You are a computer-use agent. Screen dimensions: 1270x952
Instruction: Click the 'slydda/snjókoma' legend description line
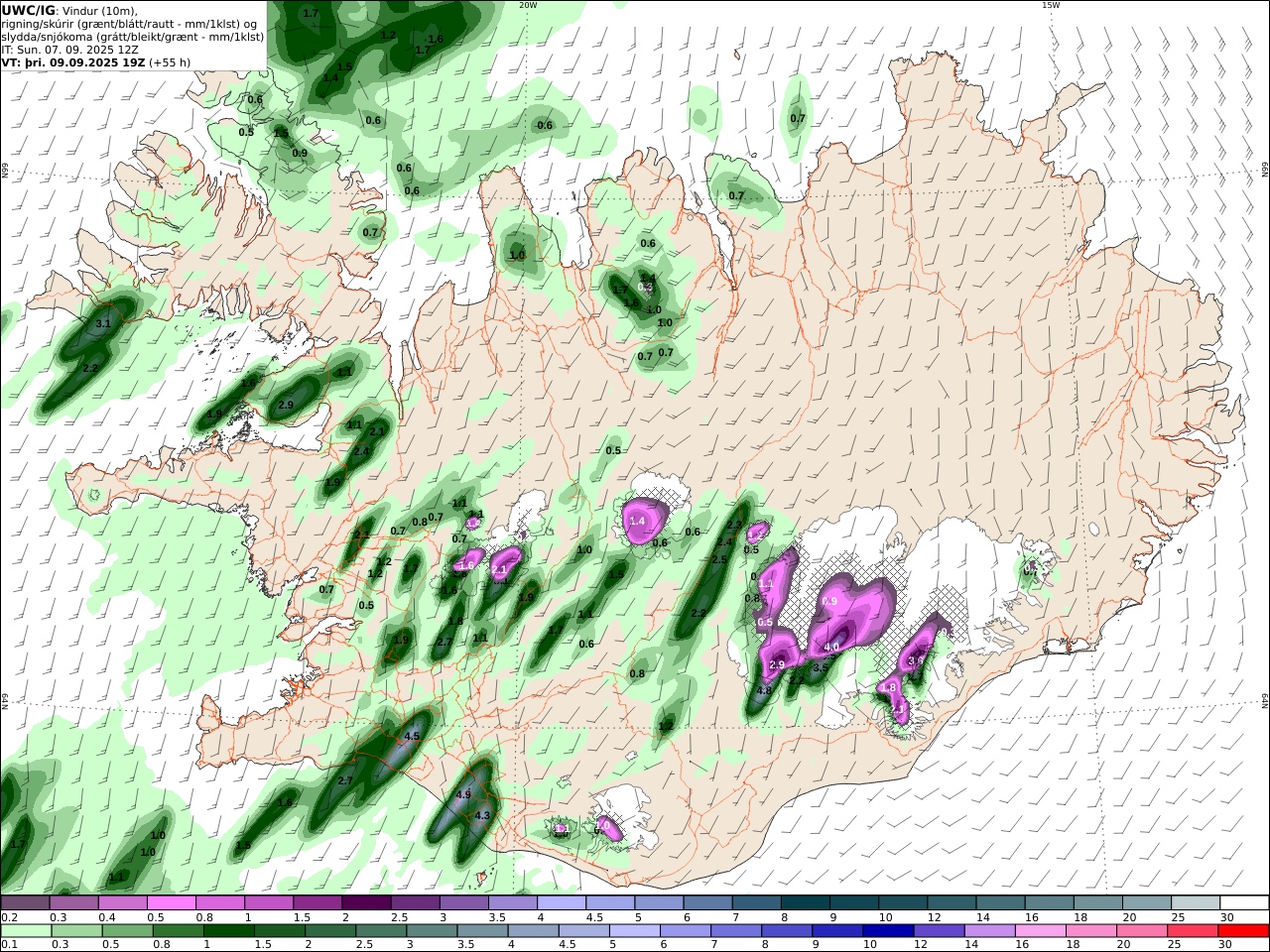[x=132, y=37]
